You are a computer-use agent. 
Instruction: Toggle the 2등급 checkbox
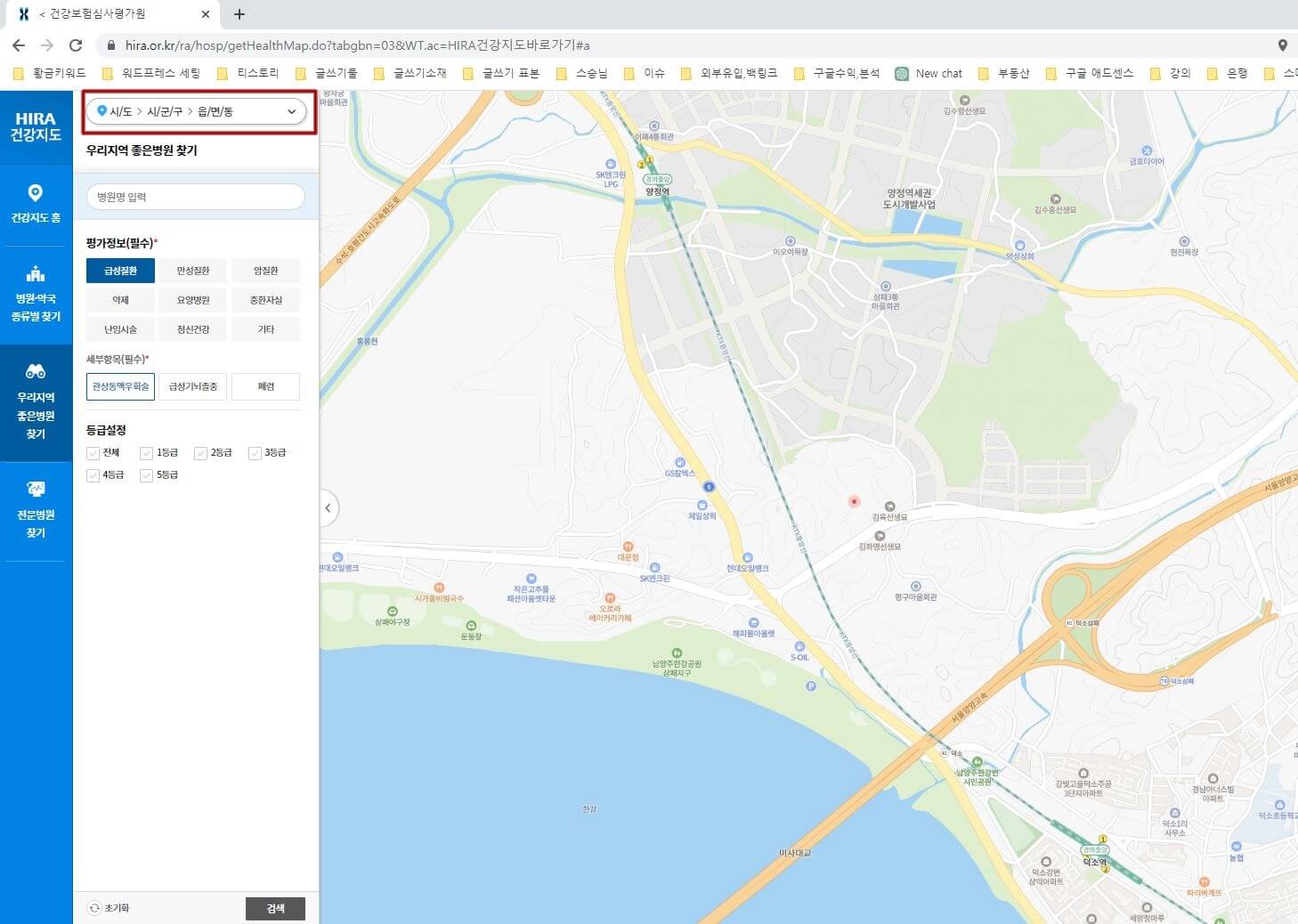(x=200, y=453)
